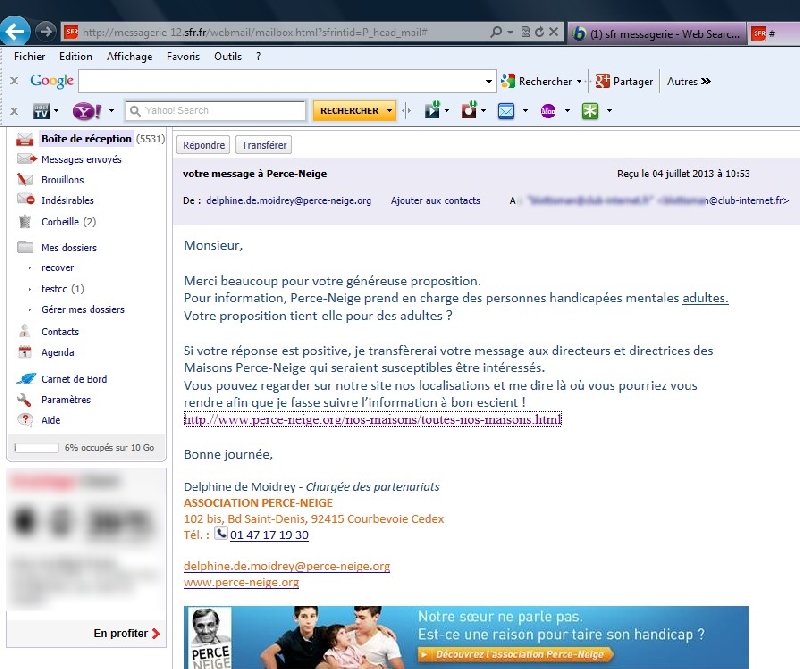The width and height of the screenshot is (800, 669).
Task: Open the red notification toolbar icon
Action: [x=469, y=110]
